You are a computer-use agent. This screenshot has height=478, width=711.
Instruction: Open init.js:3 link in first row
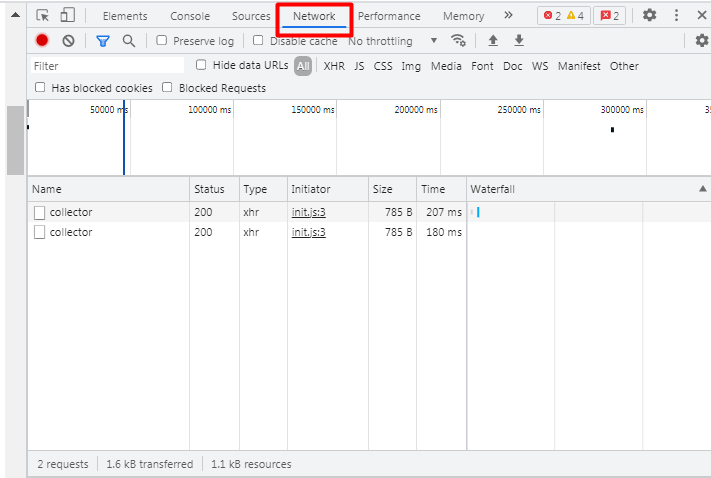click(x=308, y=212)
